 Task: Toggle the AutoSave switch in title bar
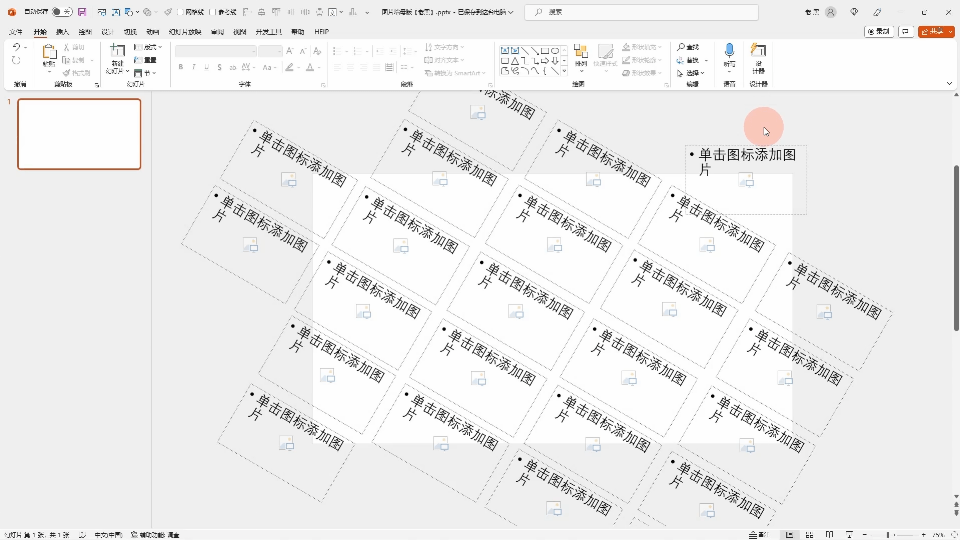(x=61, y=12)
